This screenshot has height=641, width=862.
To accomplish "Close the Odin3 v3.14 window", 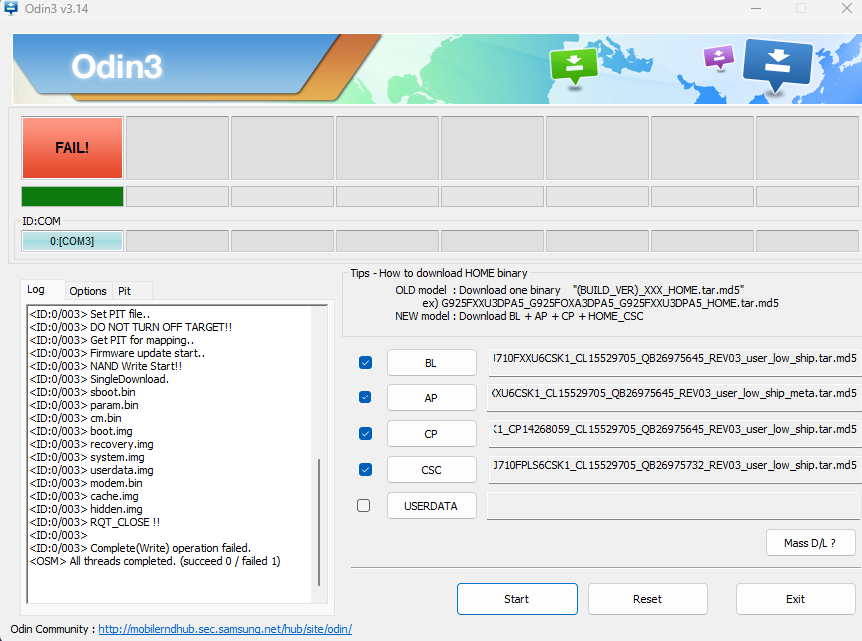I will [847, 8].
